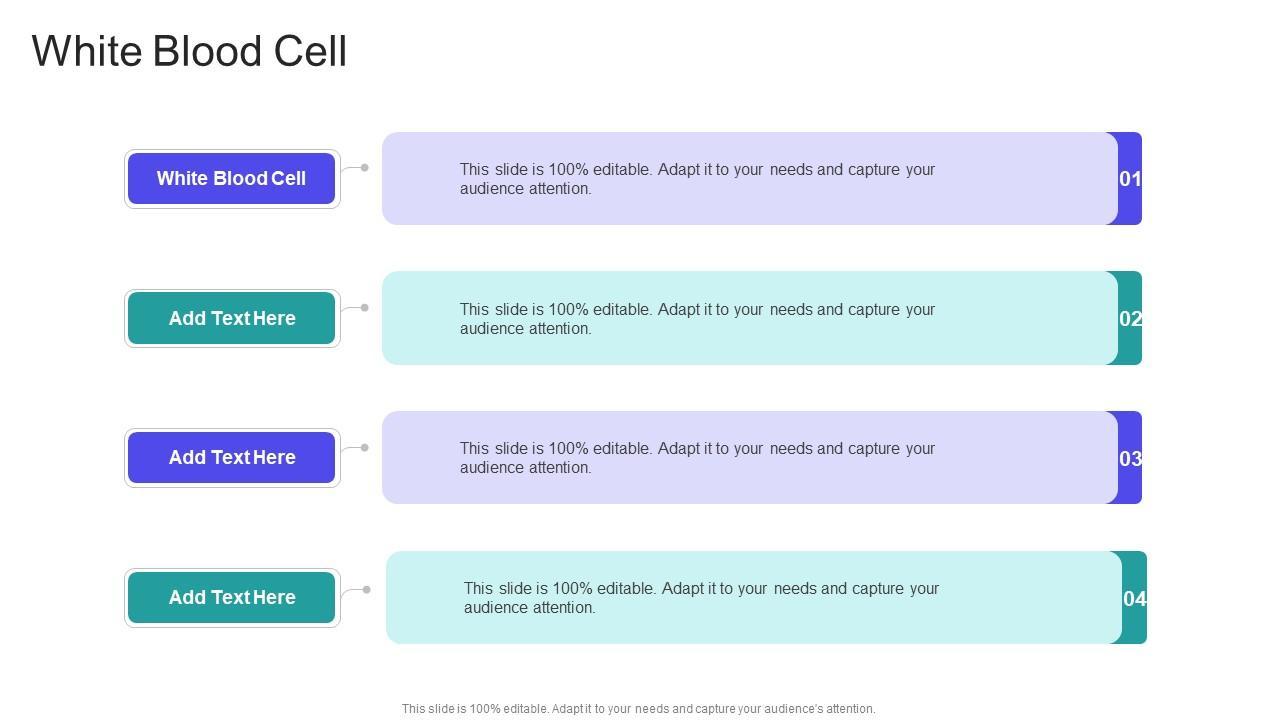Viewport: 1280px width, 720px height.
Task: Select the teal 04 number badge
Action: 1135,599
